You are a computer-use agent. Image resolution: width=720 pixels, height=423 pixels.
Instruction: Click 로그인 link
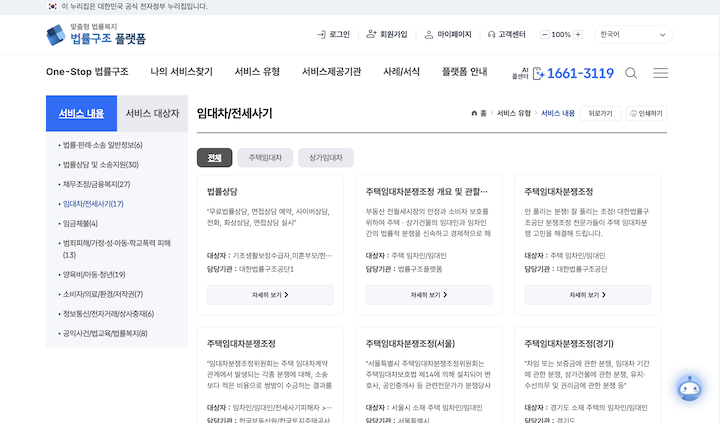point(334,34)
